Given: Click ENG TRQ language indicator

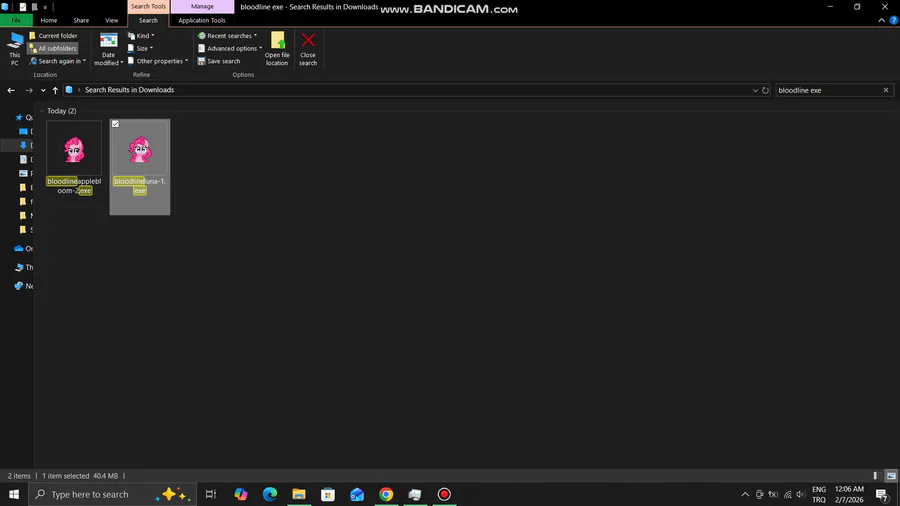Looking at the screenshot, I should pos(819,494).
